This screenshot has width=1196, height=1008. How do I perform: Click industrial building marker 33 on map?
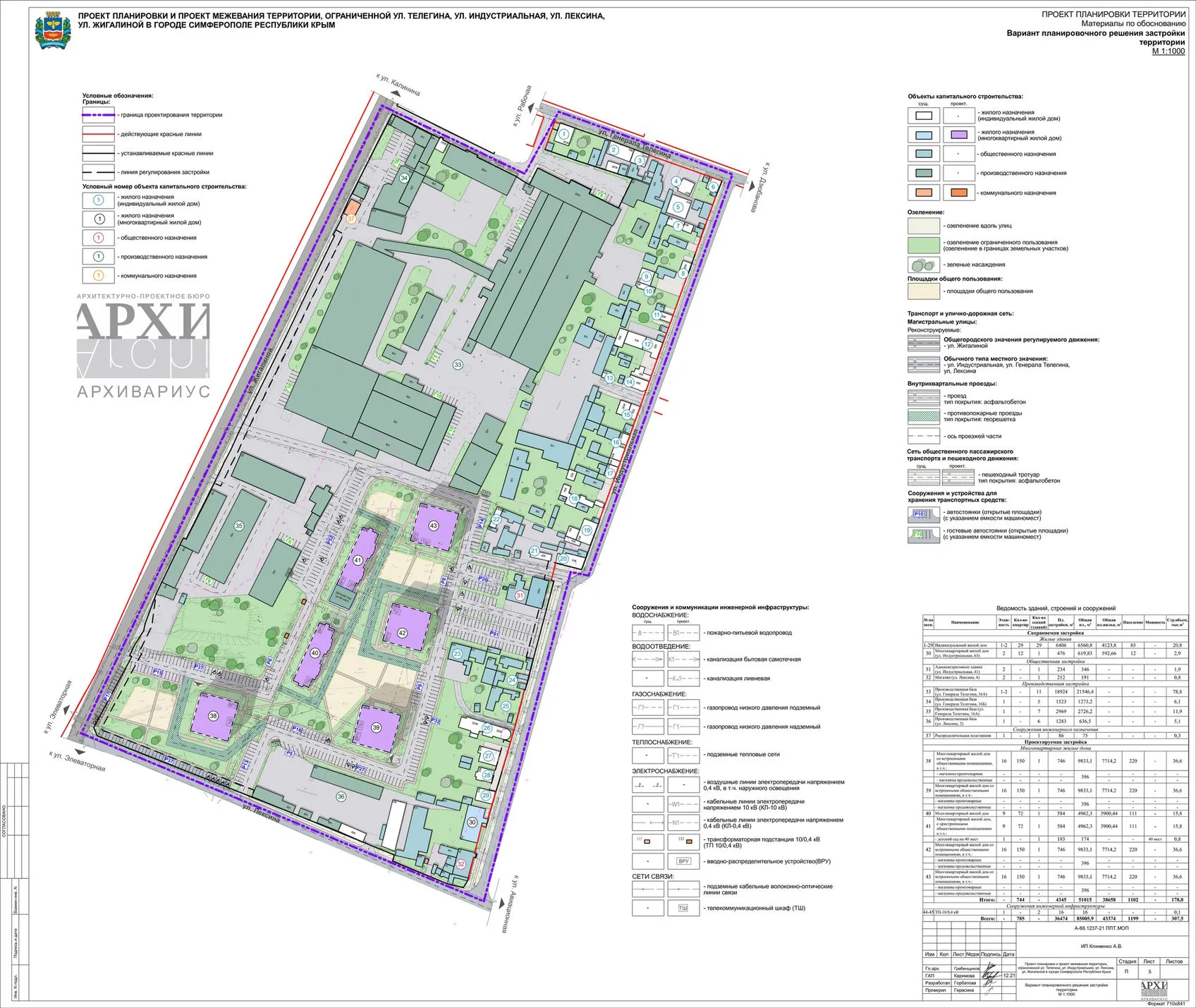pos(458,365)
